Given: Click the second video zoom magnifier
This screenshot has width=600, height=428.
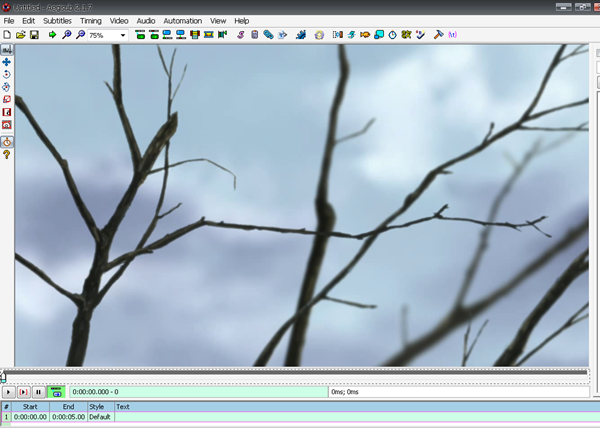Looking at the screenshot, I should point(80,35).
